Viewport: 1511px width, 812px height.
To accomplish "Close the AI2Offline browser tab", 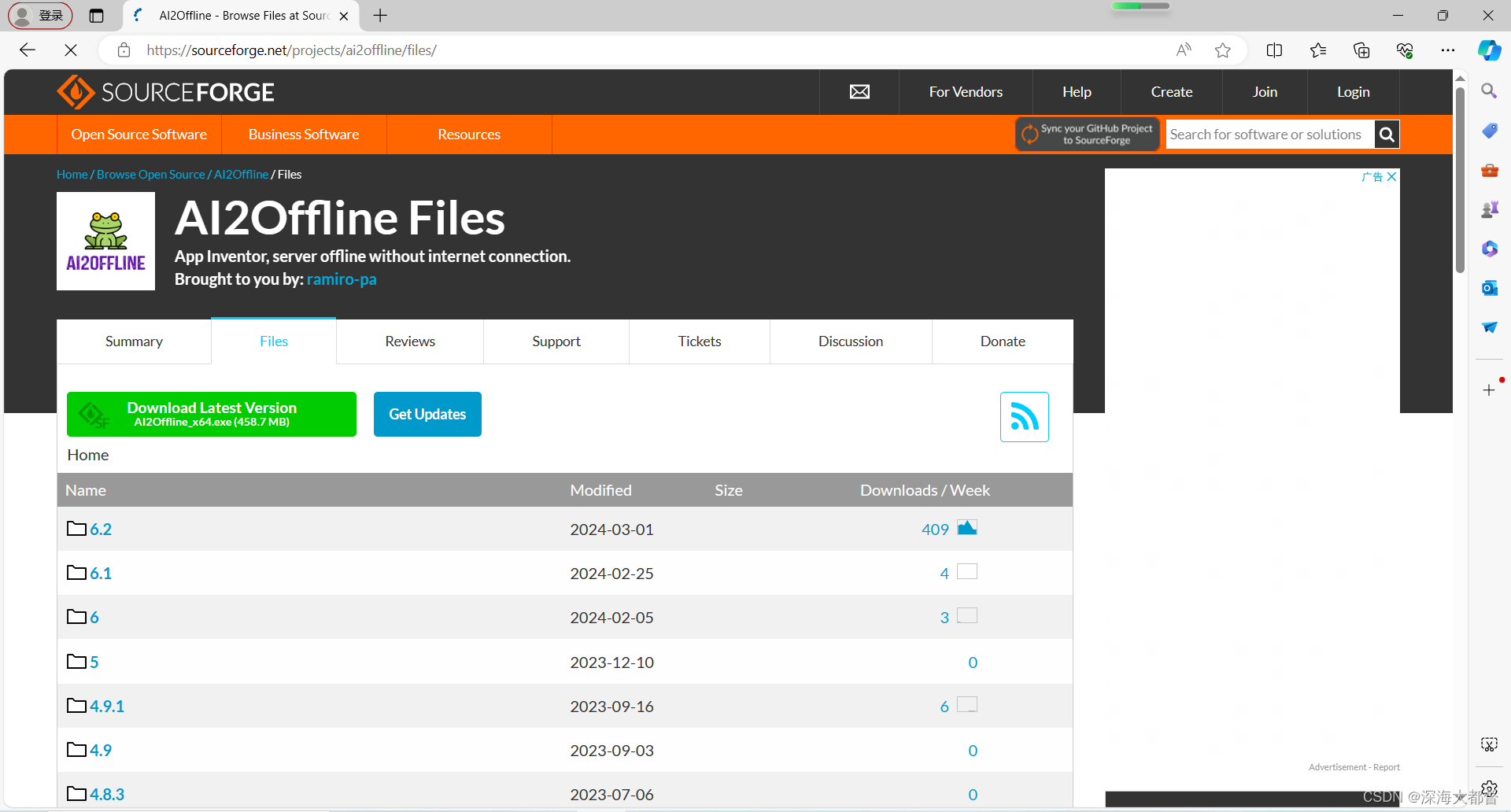I will (x=344, y=16).
